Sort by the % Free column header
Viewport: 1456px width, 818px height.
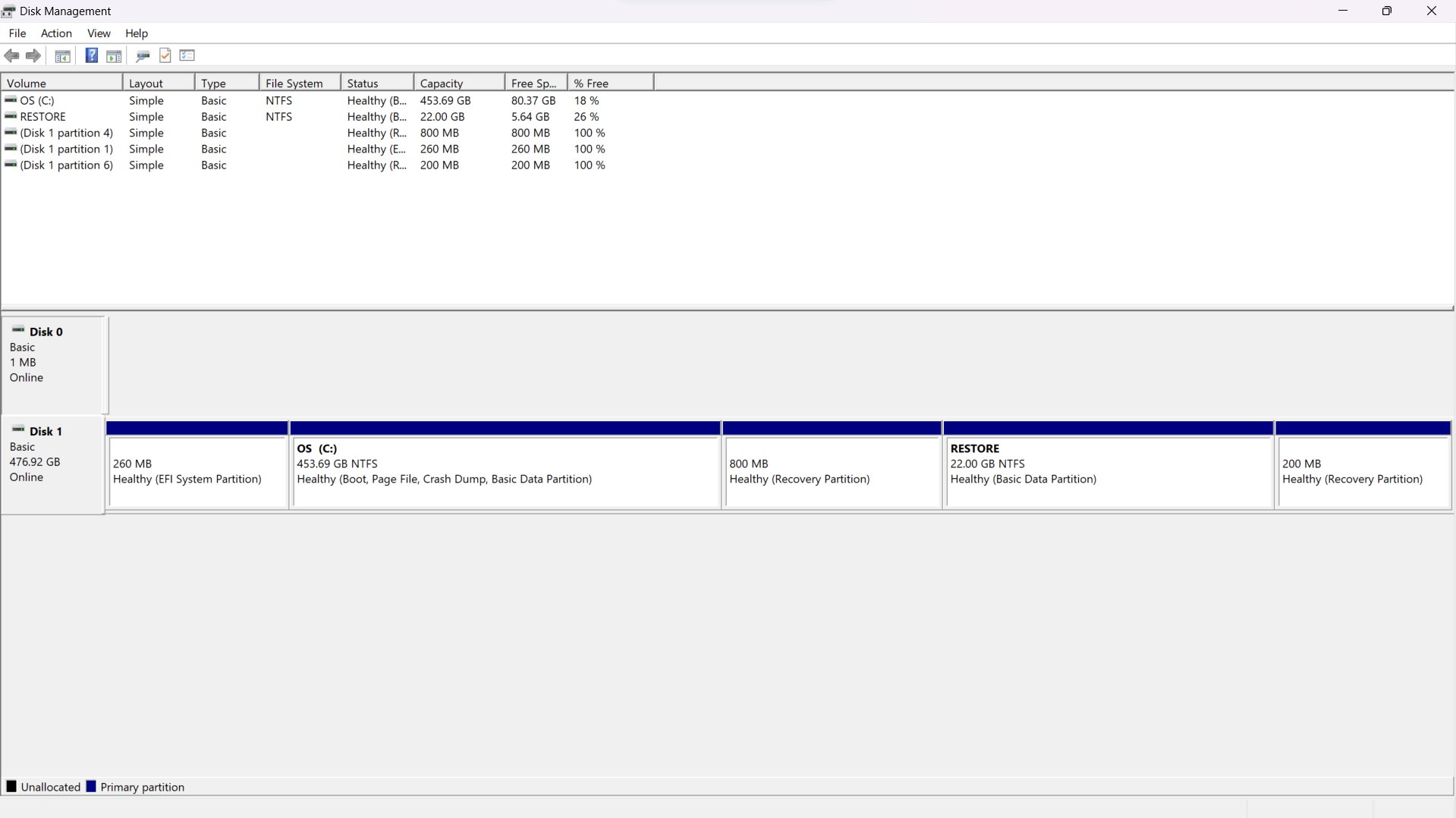tap(610, 83)
